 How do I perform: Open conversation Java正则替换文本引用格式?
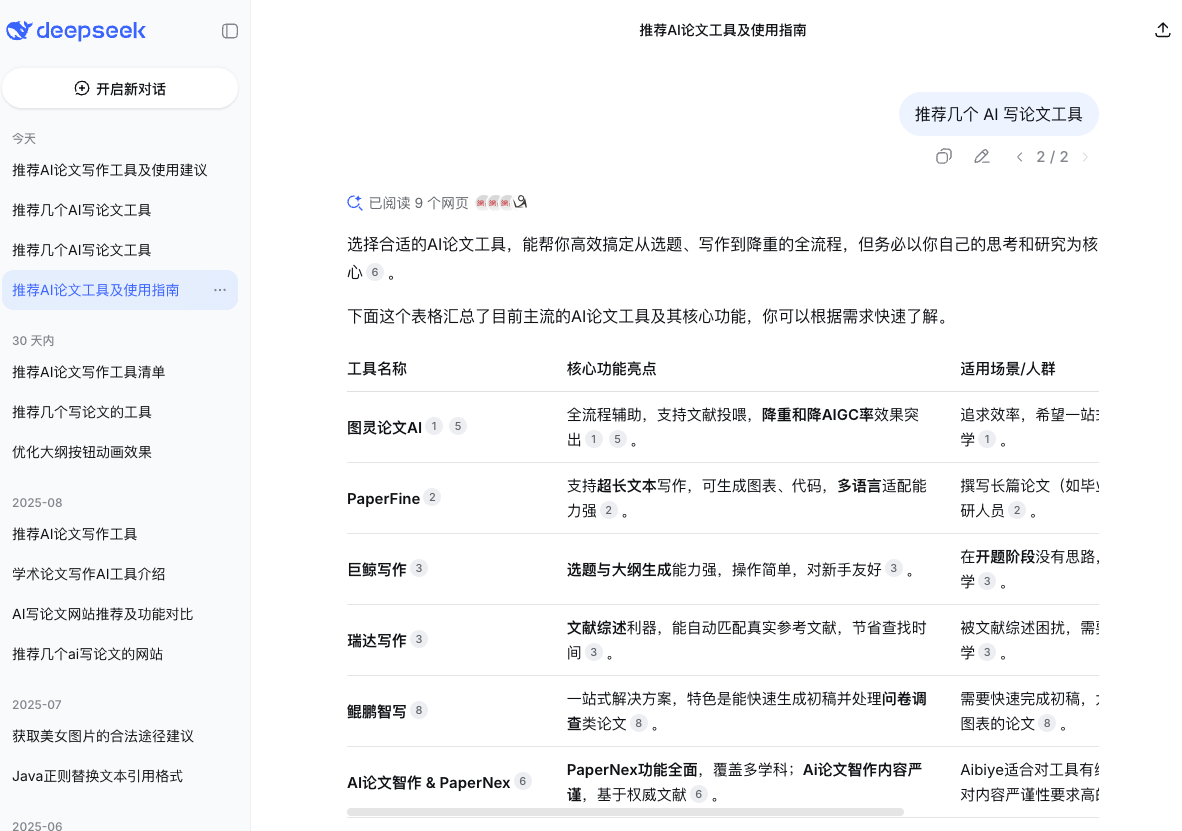97,776
